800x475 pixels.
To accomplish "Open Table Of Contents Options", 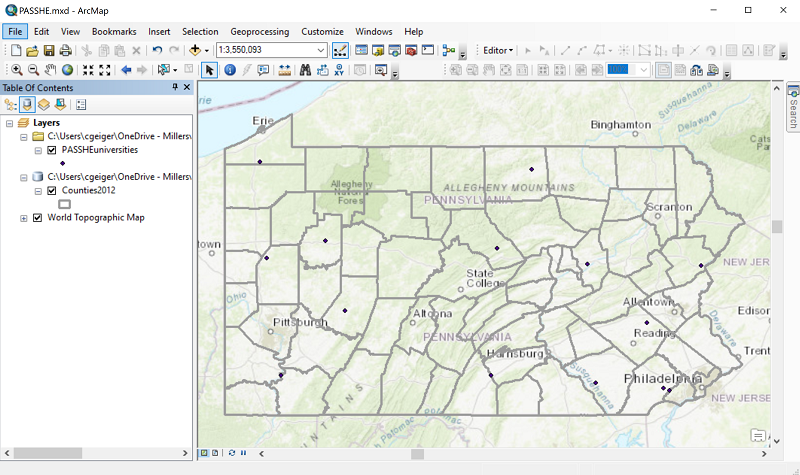I will point(81,105).
